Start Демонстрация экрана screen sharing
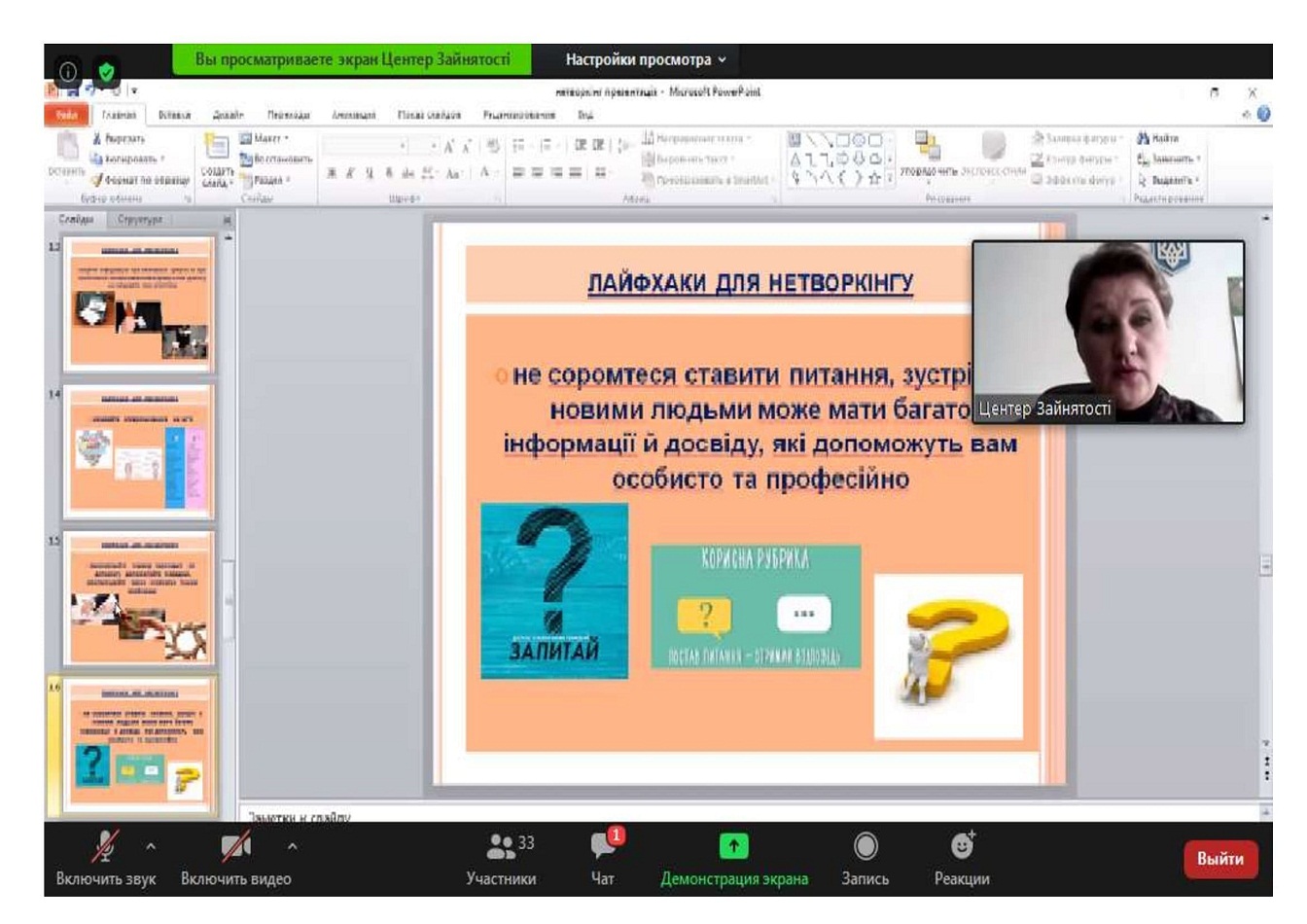 click(x=733, y=858)
